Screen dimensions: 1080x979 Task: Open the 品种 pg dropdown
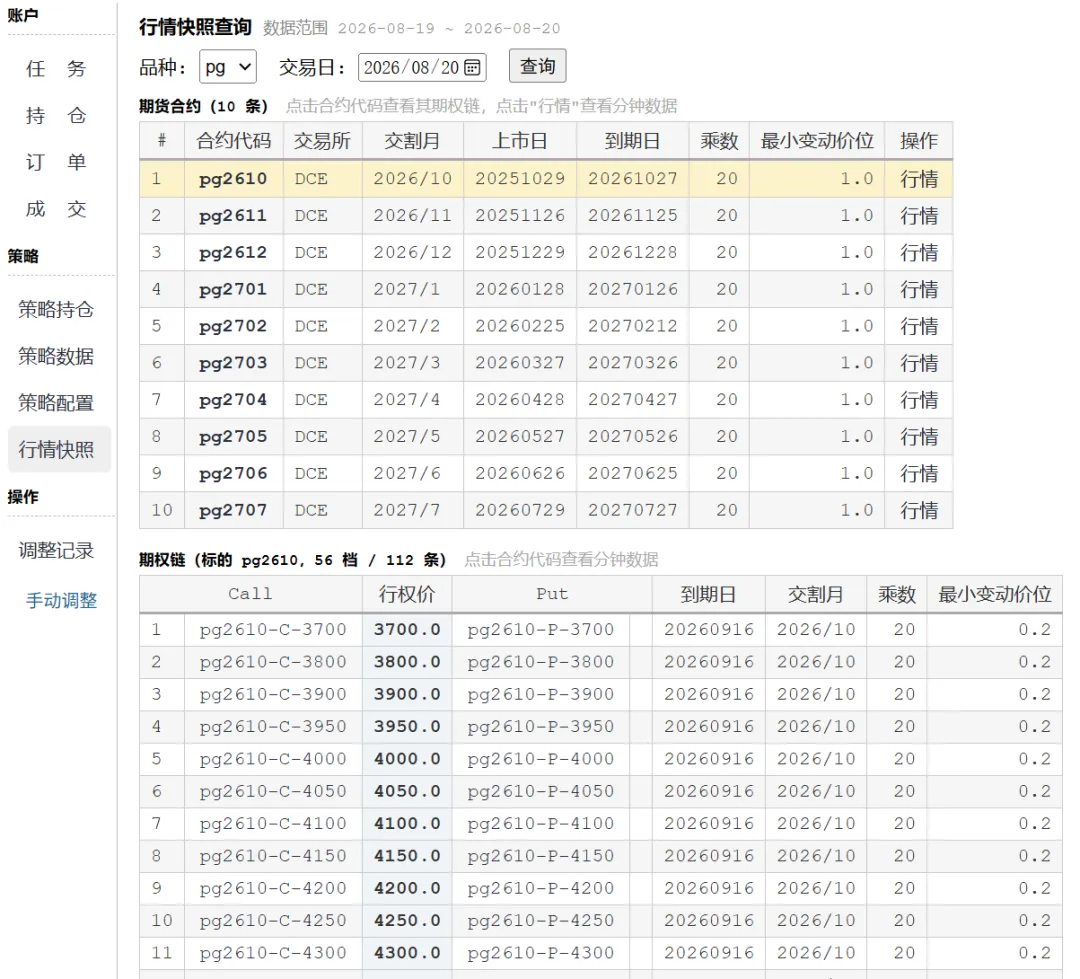pos(228,67)
